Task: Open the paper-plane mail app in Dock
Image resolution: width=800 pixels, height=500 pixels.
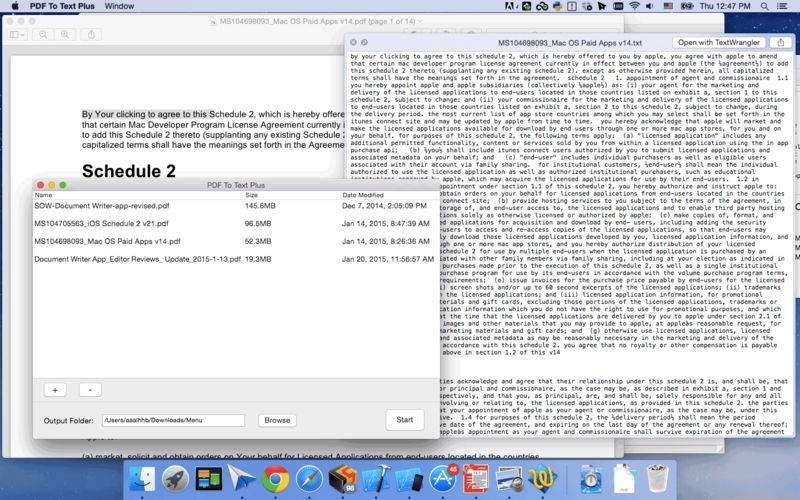Action: pyautogui.click(x=241, y=480)
